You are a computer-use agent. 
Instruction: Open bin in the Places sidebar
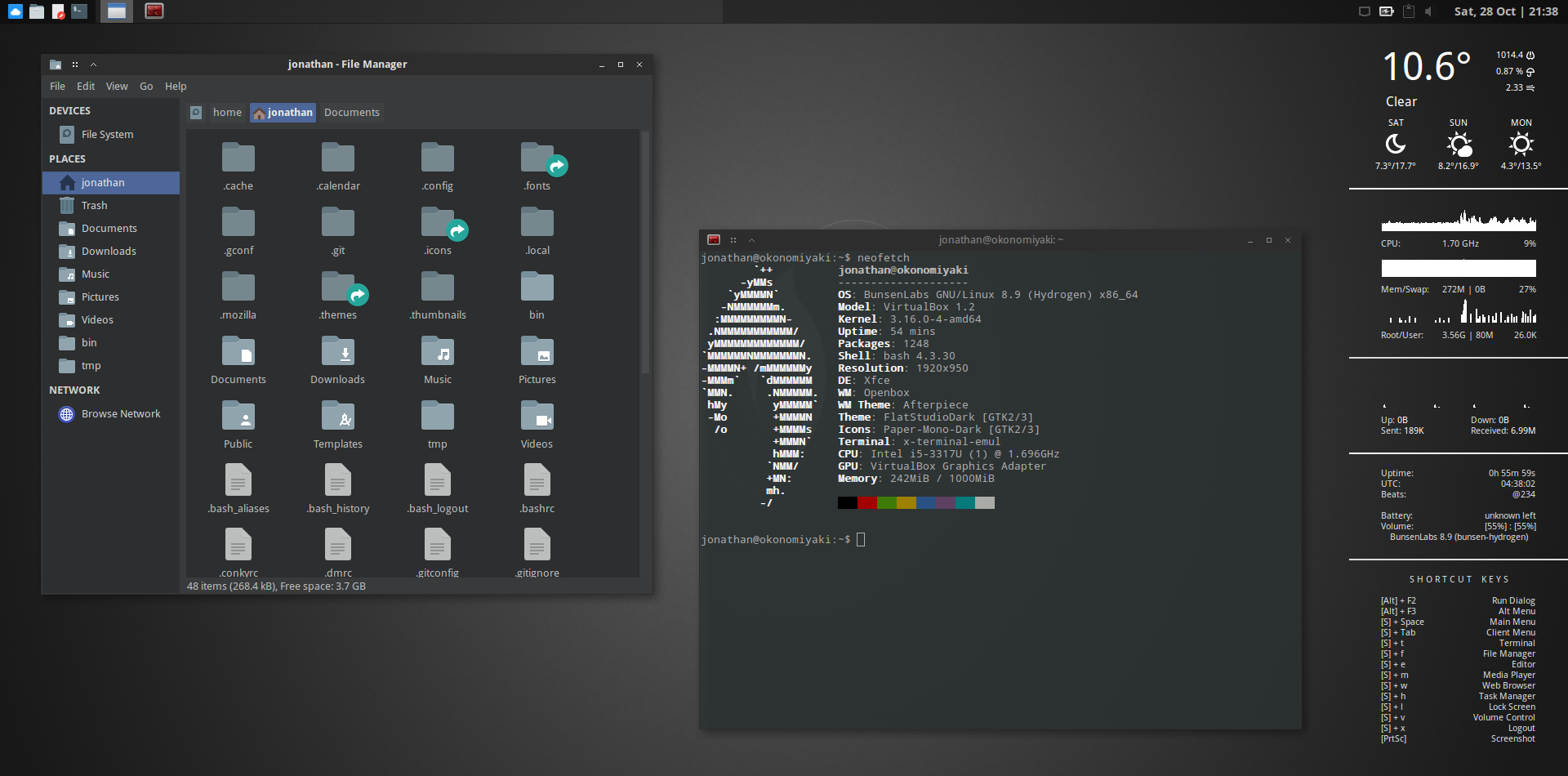(111, 343)
